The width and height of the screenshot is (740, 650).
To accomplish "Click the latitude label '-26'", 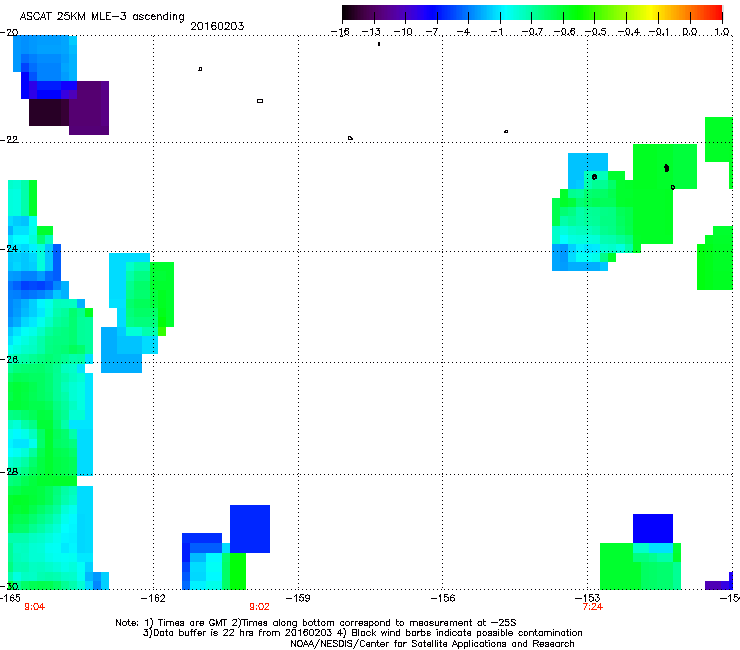I will coord(9,359).
